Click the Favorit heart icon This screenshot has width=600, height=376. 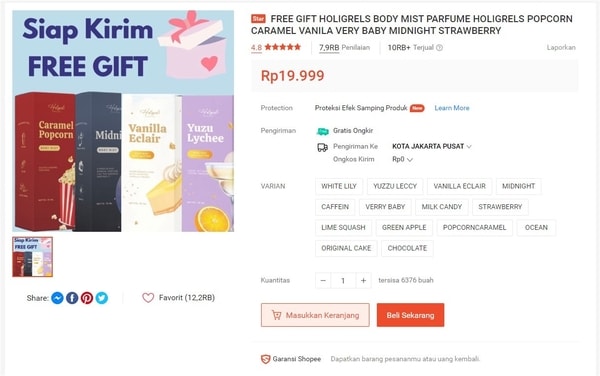pyautogui.click(x=148, y=298)
